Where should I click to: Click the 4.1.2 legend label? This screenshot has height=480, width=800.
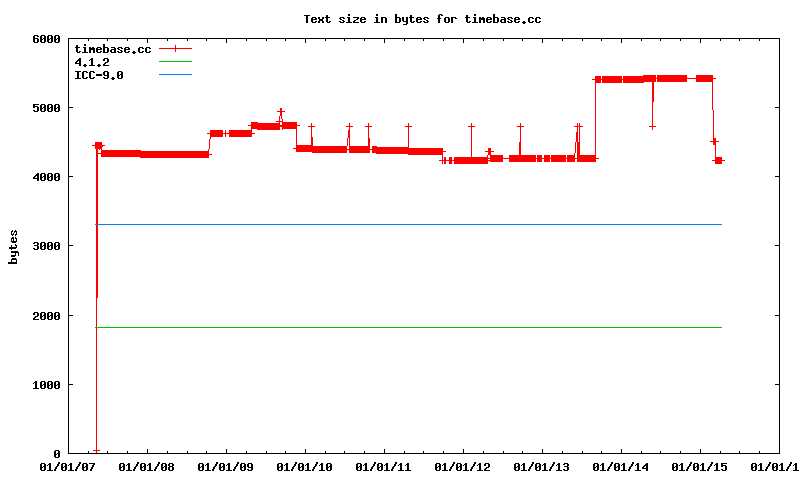(x=91, y=61)
